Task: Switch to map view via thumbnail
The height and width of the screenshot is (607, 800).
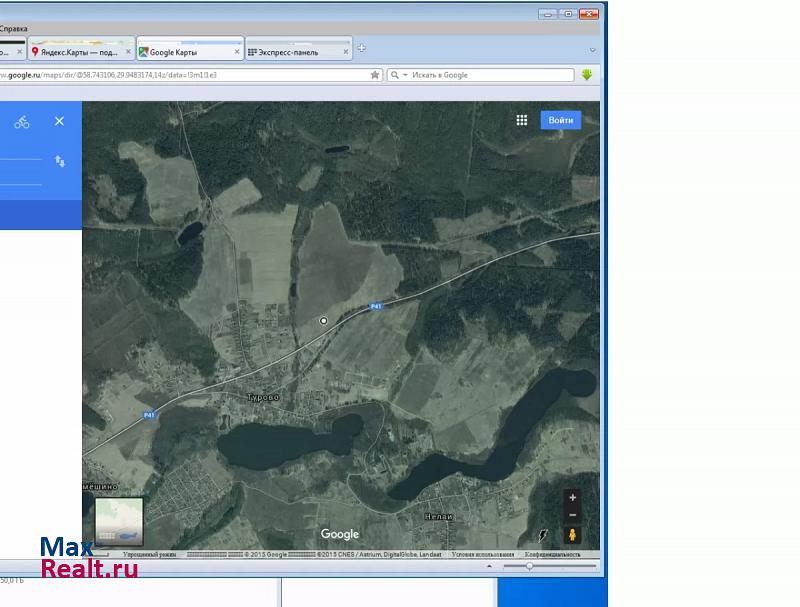Action: (119, 522)
